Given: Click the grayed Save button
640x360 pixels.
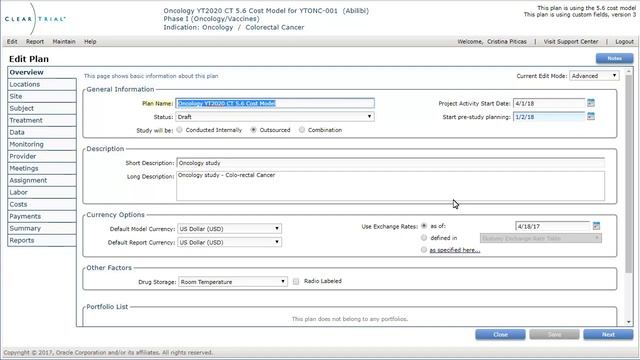Looking at the screenshot, I should coord(554,334).
